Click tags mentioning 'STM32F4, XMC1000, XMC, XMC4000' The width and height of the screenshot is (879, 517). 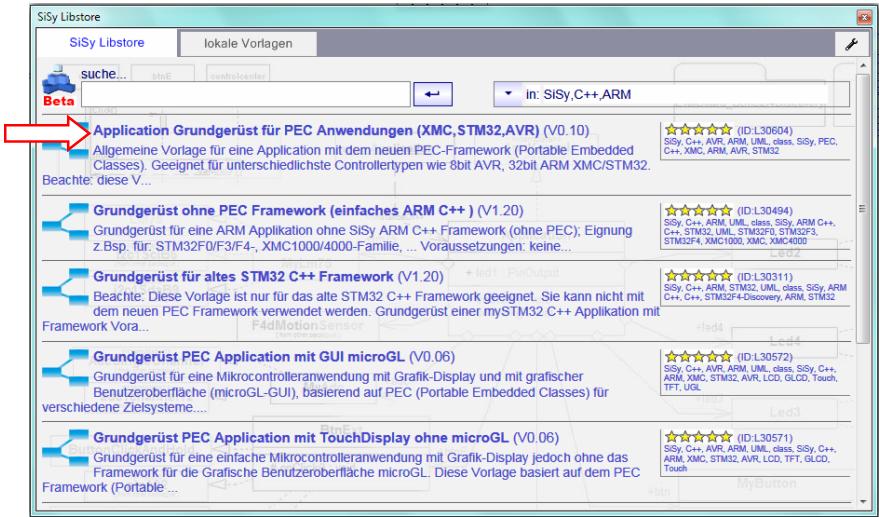750,232
